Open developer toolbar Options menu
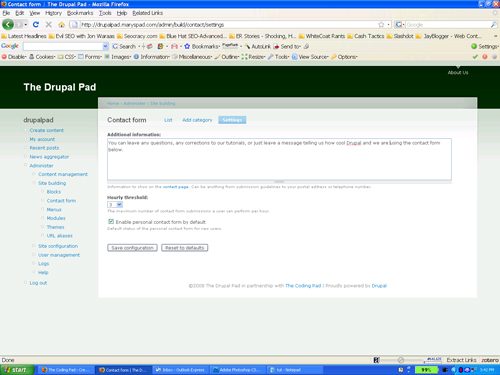 tap(344, 57)
